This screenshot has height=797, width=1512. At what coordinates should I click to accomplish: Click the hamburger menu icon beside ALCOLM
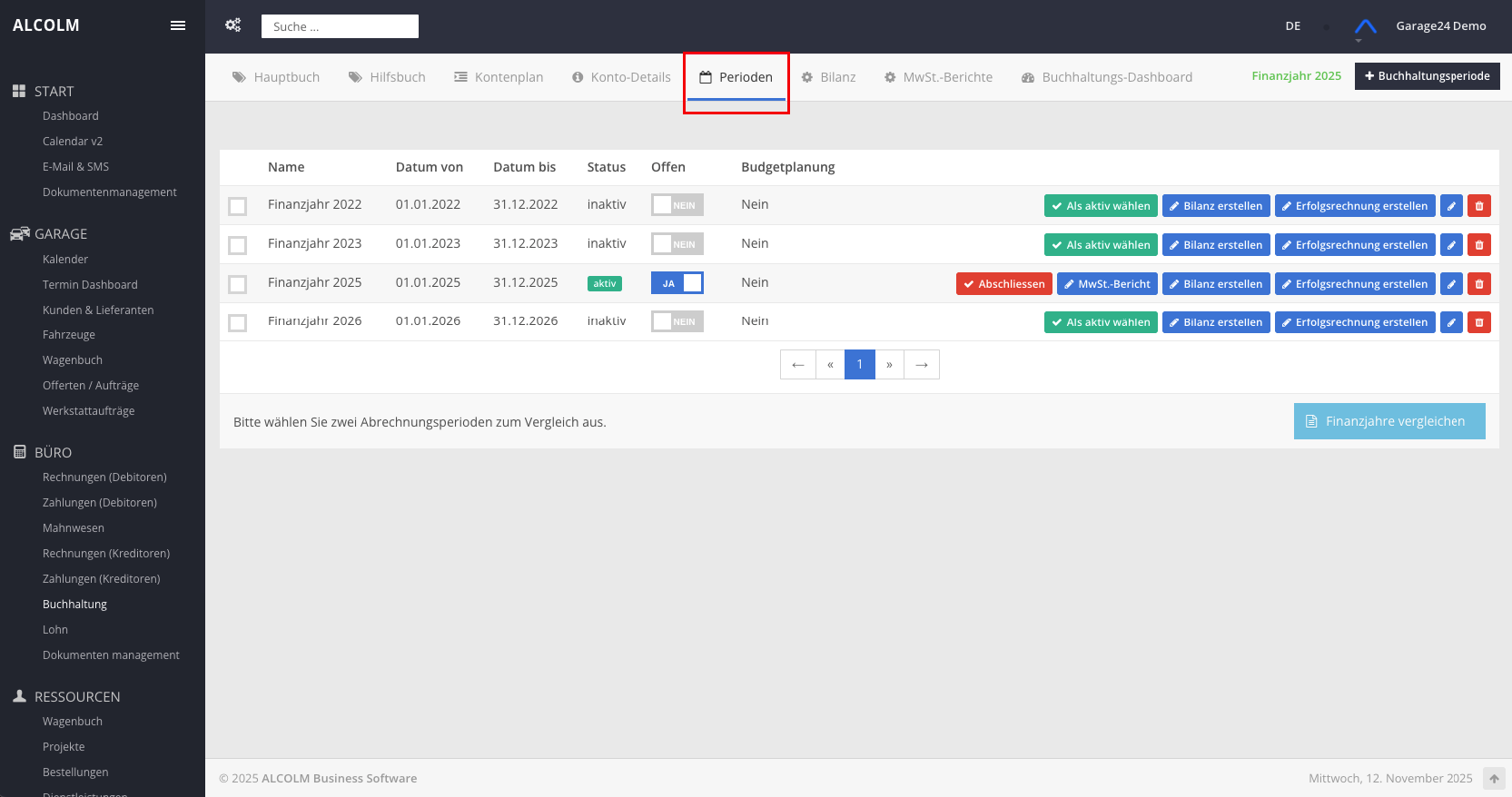tap(178, 25)
